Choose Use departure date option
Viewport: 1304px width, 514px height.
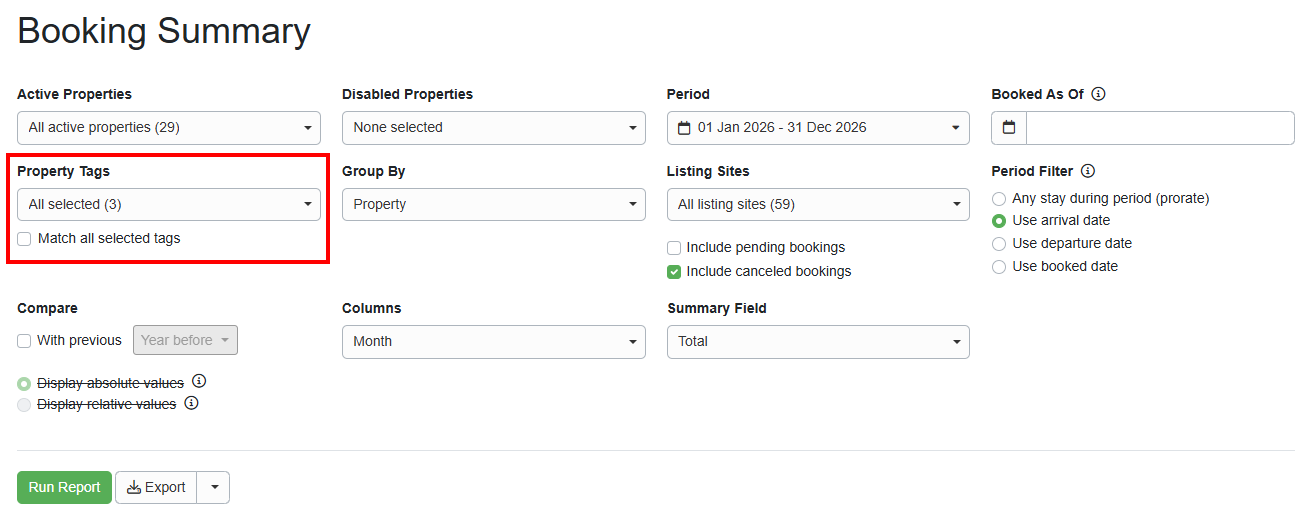pos(999,244)
